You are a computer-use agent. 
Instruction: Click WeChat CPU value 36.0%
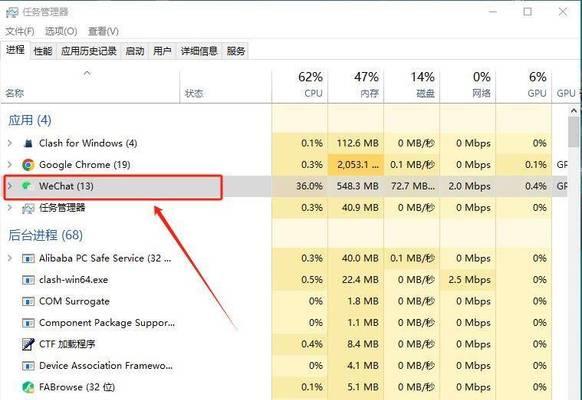309,186
